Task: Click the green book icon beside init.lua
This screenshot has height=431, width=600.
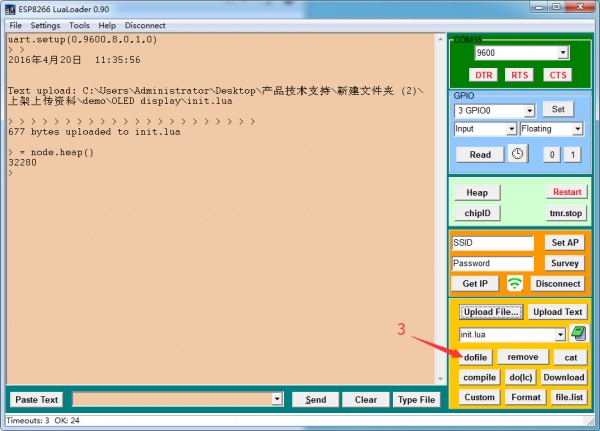Action: [579, 334]
